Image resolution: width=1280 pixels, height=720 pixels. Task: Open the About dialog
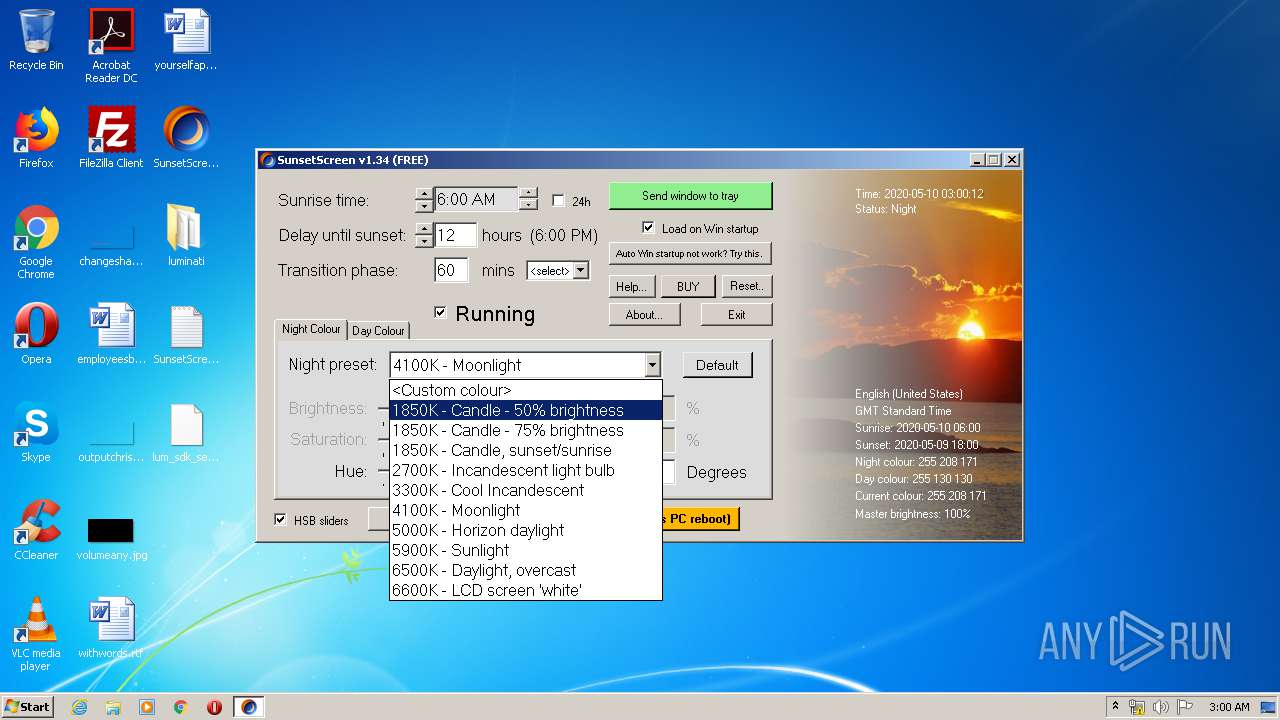644,314
